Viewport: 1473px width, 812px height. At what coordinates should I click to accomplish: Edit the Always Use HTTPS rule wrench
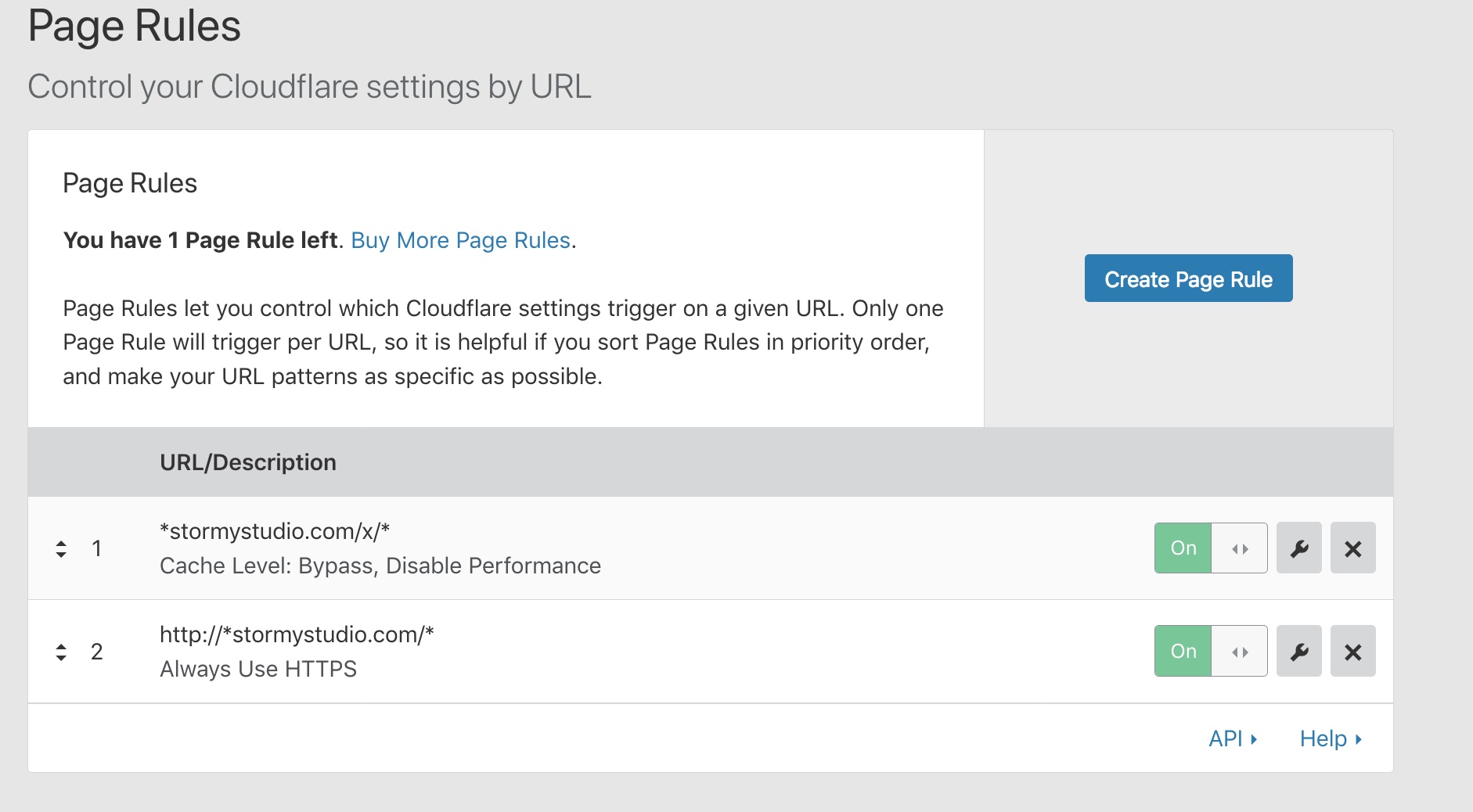(1298, 652)
